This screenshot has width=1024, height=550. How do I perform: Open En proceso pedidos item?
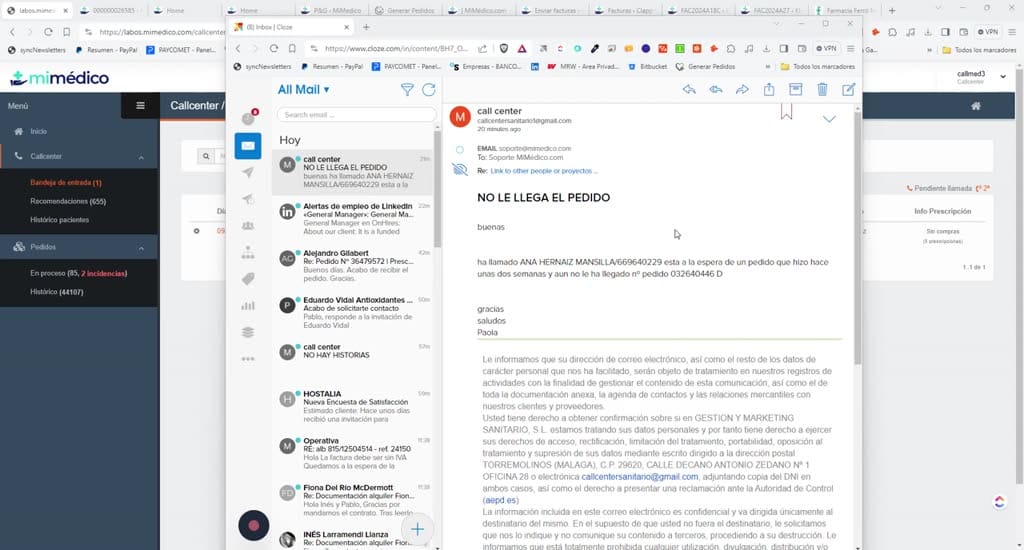(x=78, y=273)
